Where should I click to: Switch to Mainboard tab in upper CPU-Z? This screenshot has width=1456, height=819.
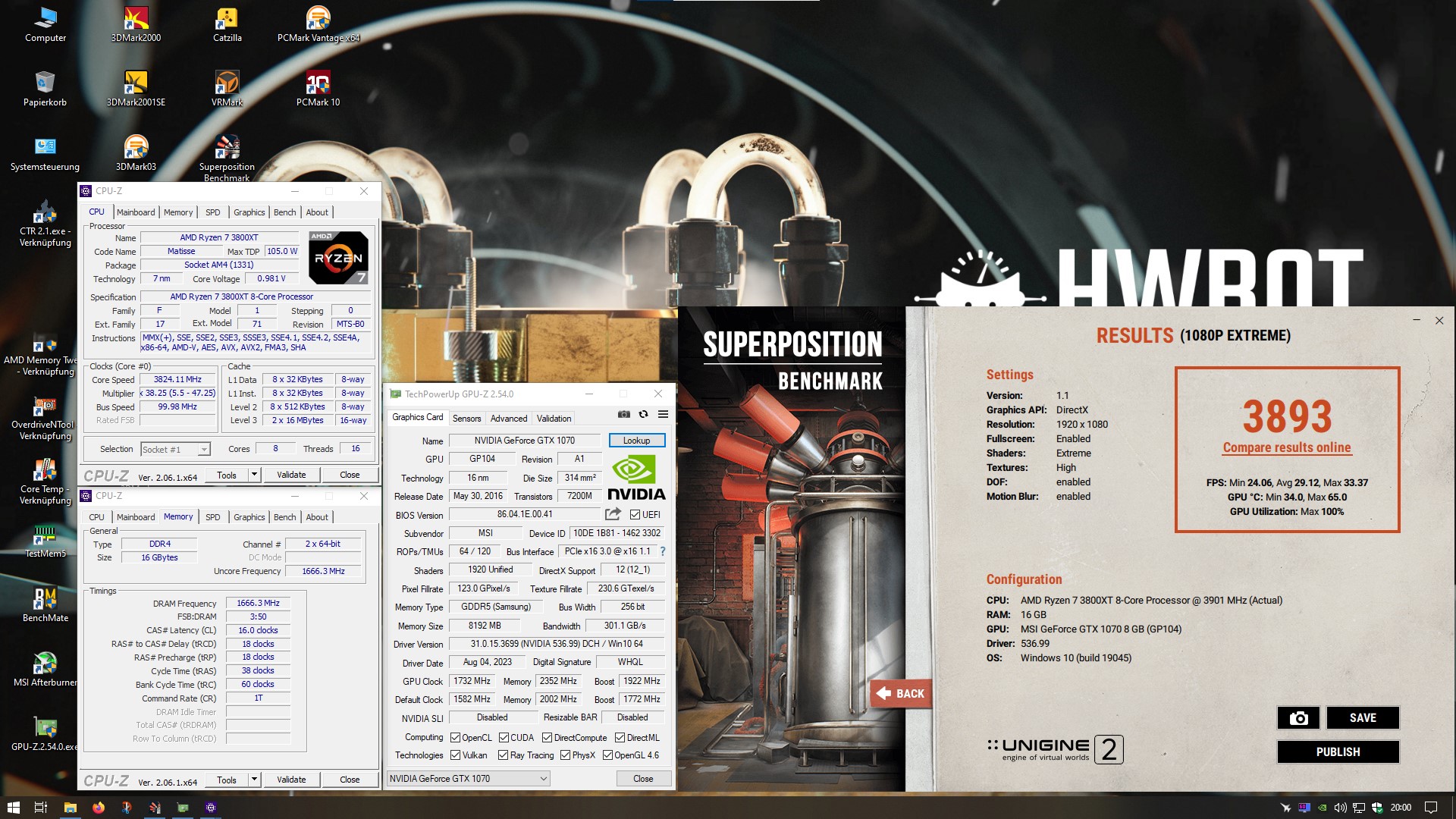coord(135,212)
